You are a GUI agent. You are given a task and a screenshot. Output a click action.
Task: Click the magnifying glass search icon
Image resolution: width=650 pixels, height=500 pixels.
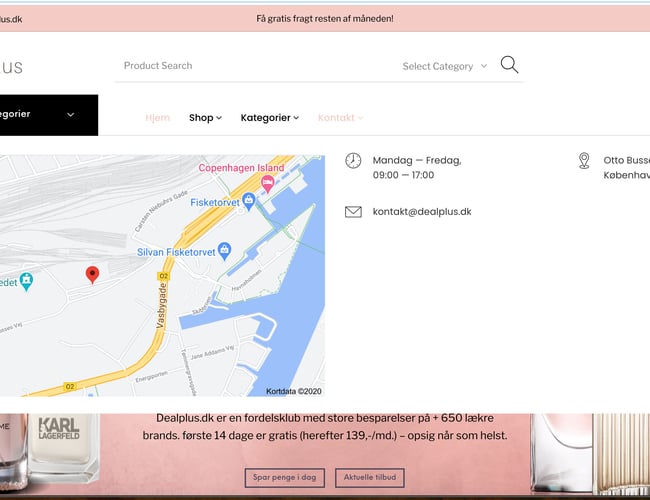coord(509,65)
